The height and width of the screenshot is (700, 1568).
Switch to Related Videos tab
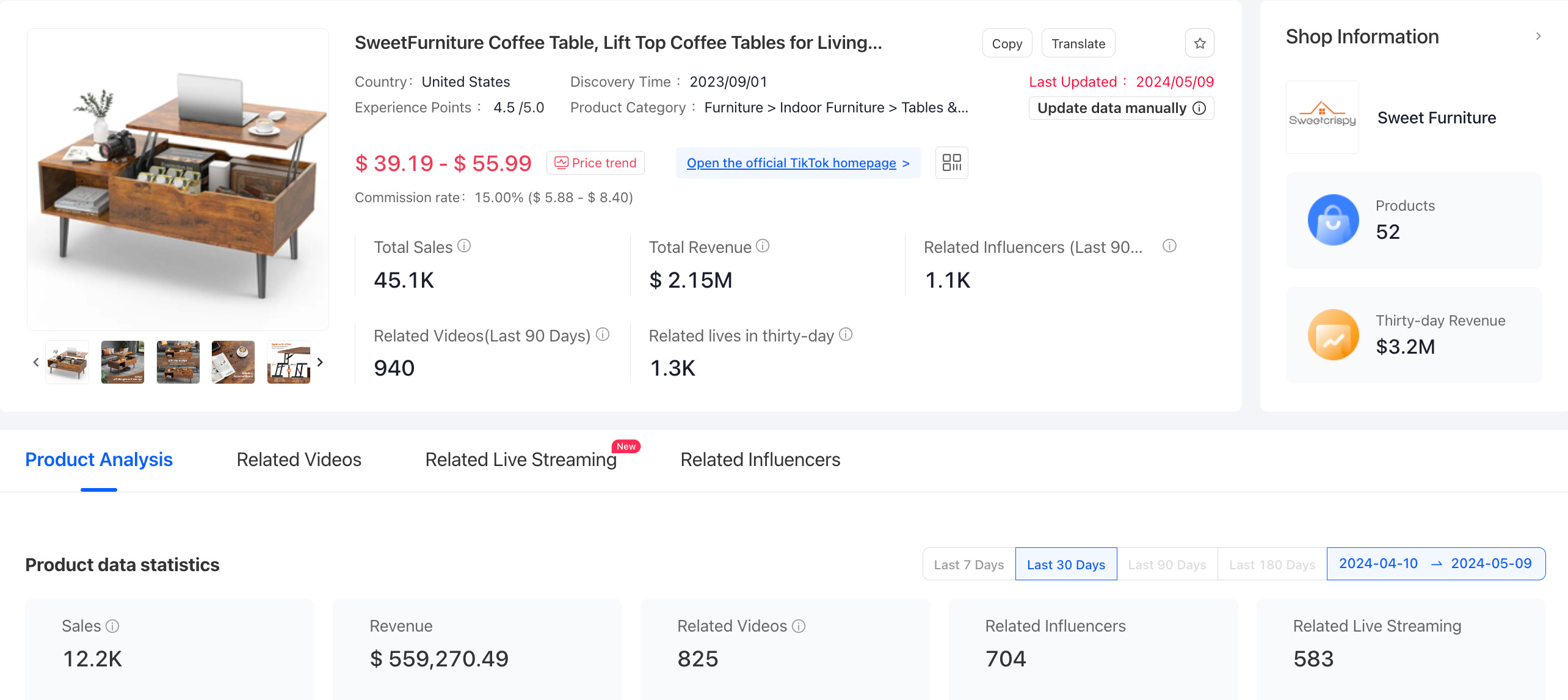(299, 459)
